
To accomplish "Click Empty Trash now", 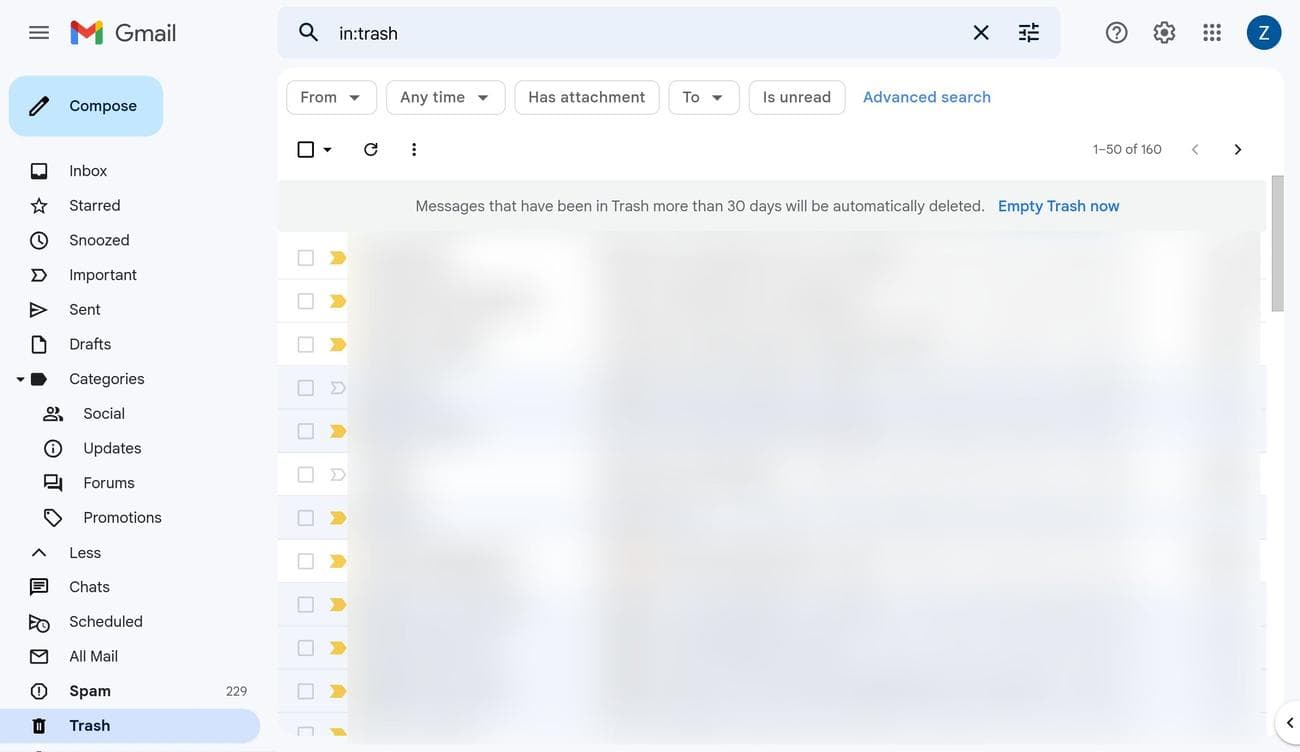I will coord(1059,204).
